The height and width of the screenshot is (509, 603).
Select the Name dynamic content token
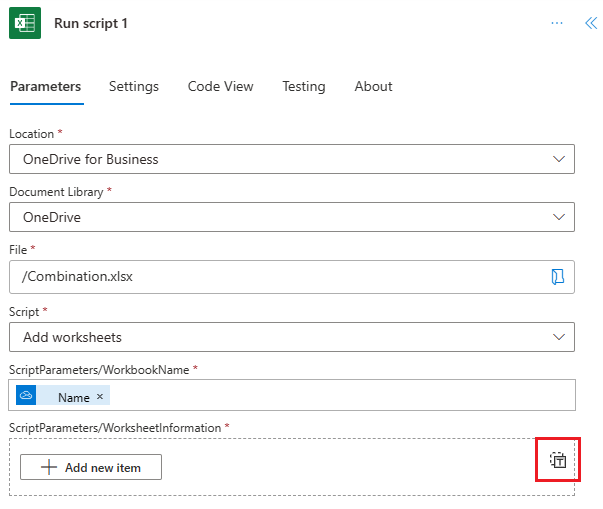(63, 395)
